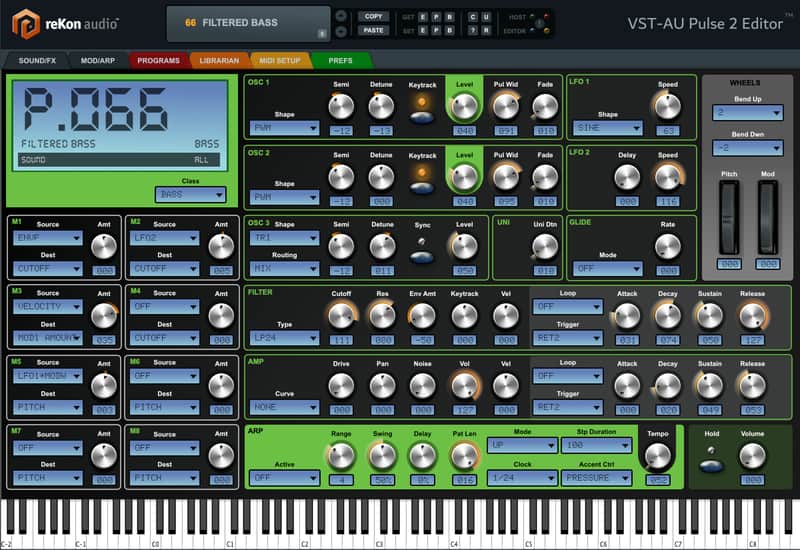Click the Filter Cutoff knob
Image resolution: width=800 pixels, height=550 pixels.
[x=341, y=316]
